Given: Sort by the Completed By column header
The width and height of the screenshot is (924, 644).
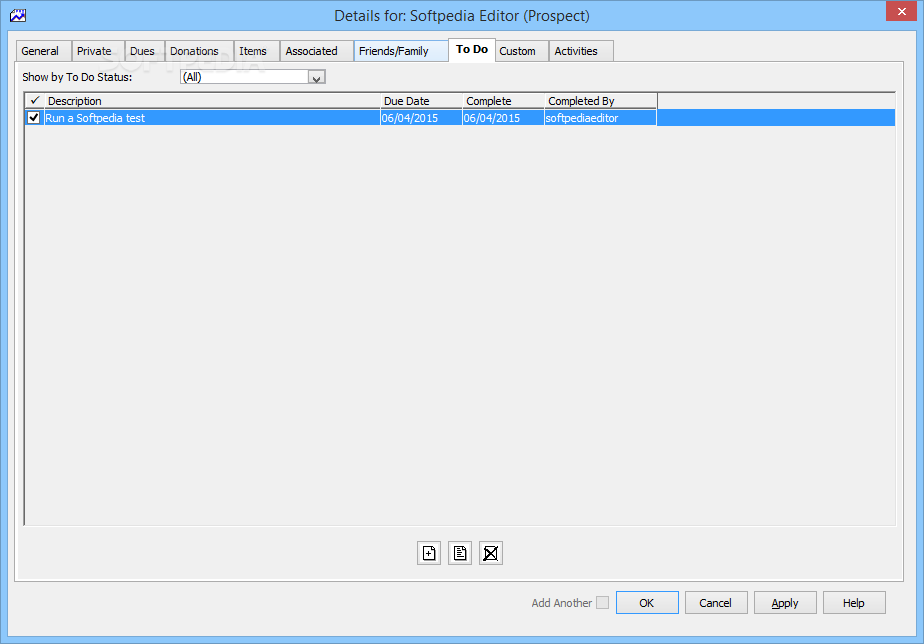Looking at the screenshot, I should click(x=600, y=101).
